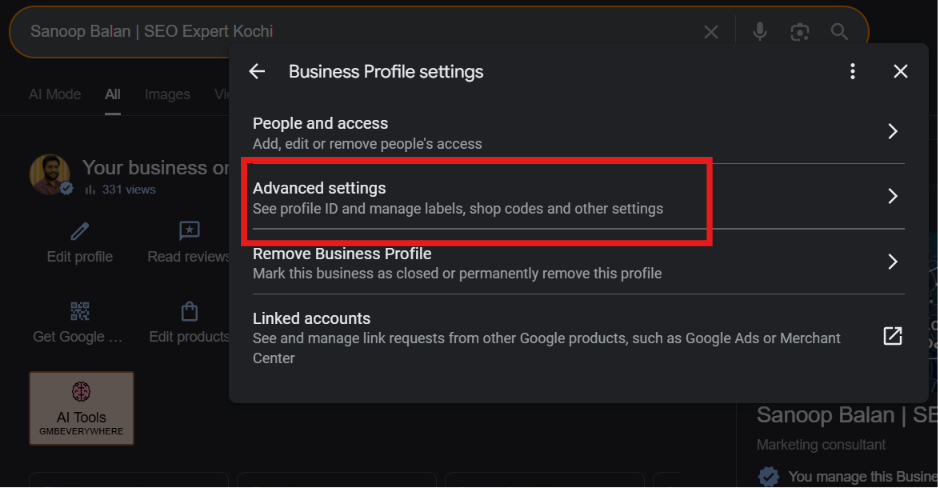Open the Read reviews star icon
Viewport: 938px width, 488px height.
click(189, 231)
